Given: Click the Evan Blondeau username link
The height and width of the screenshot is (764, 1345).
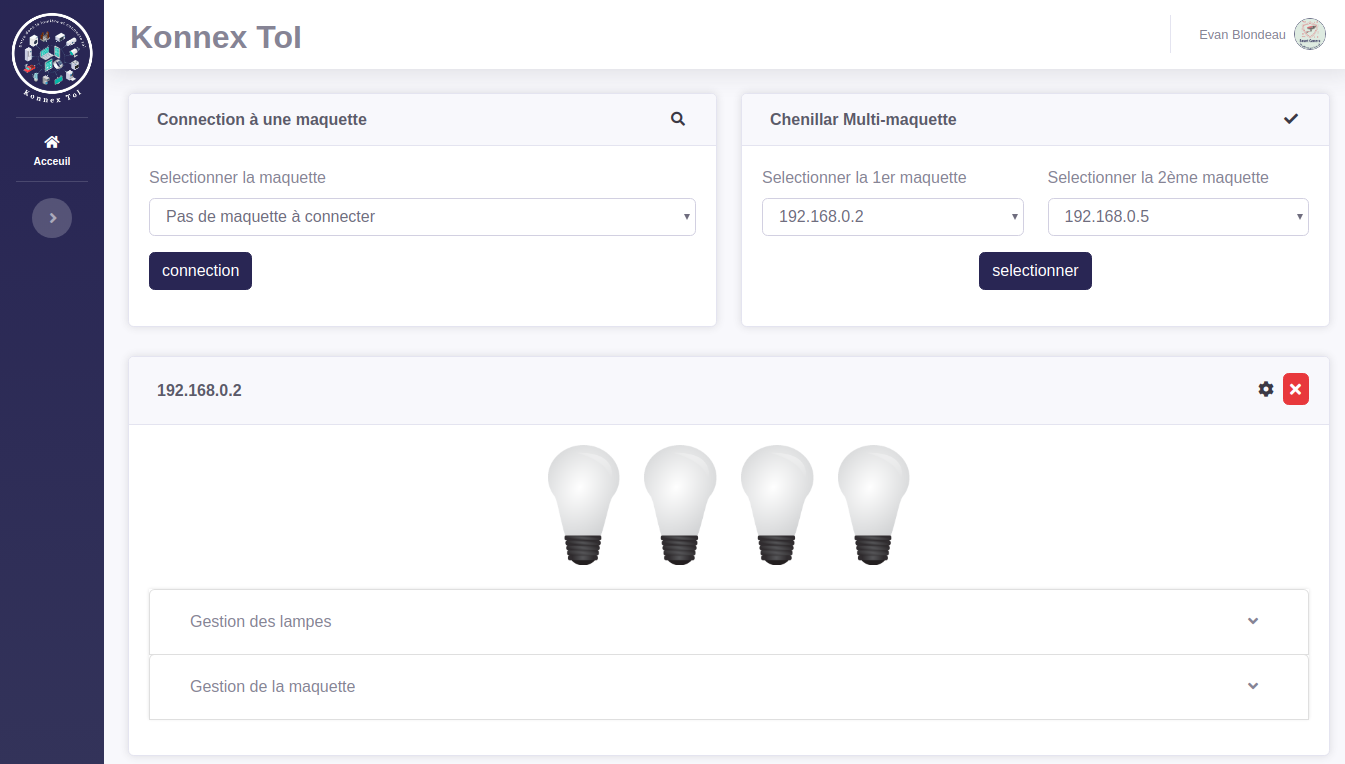Looking at the screenshot, I should [1242, 35].
